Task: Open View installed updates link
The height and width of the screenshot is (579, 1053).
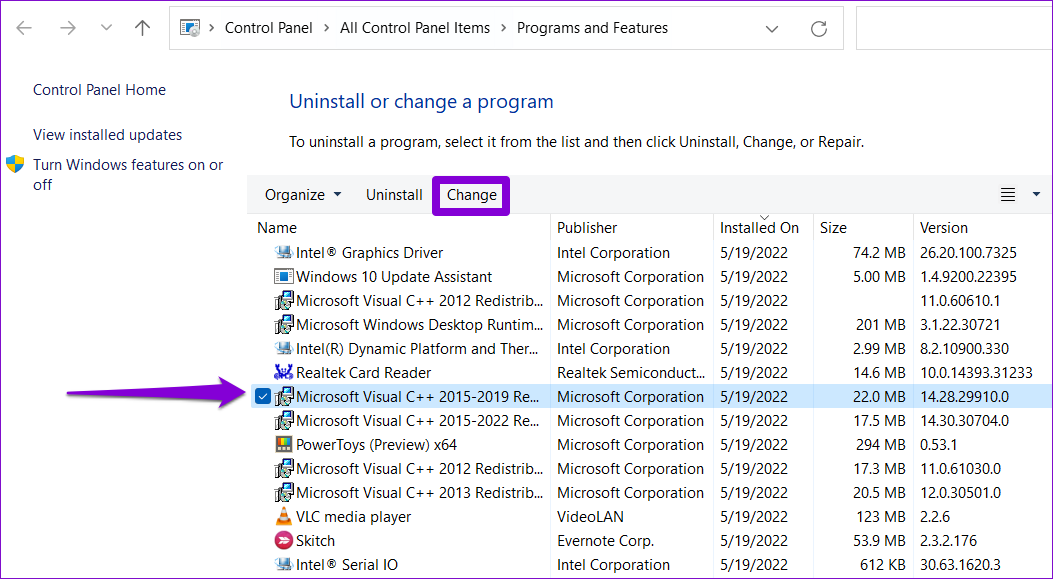Action: [x=107, y=135]
